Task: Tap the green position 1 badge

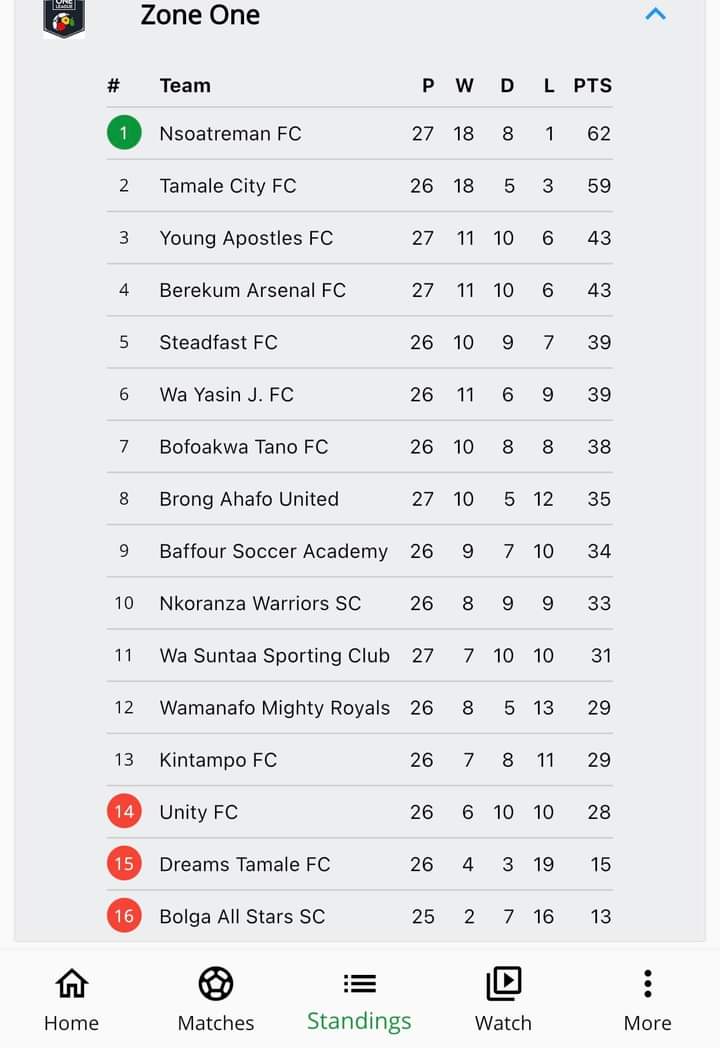Action: point(124,133)
